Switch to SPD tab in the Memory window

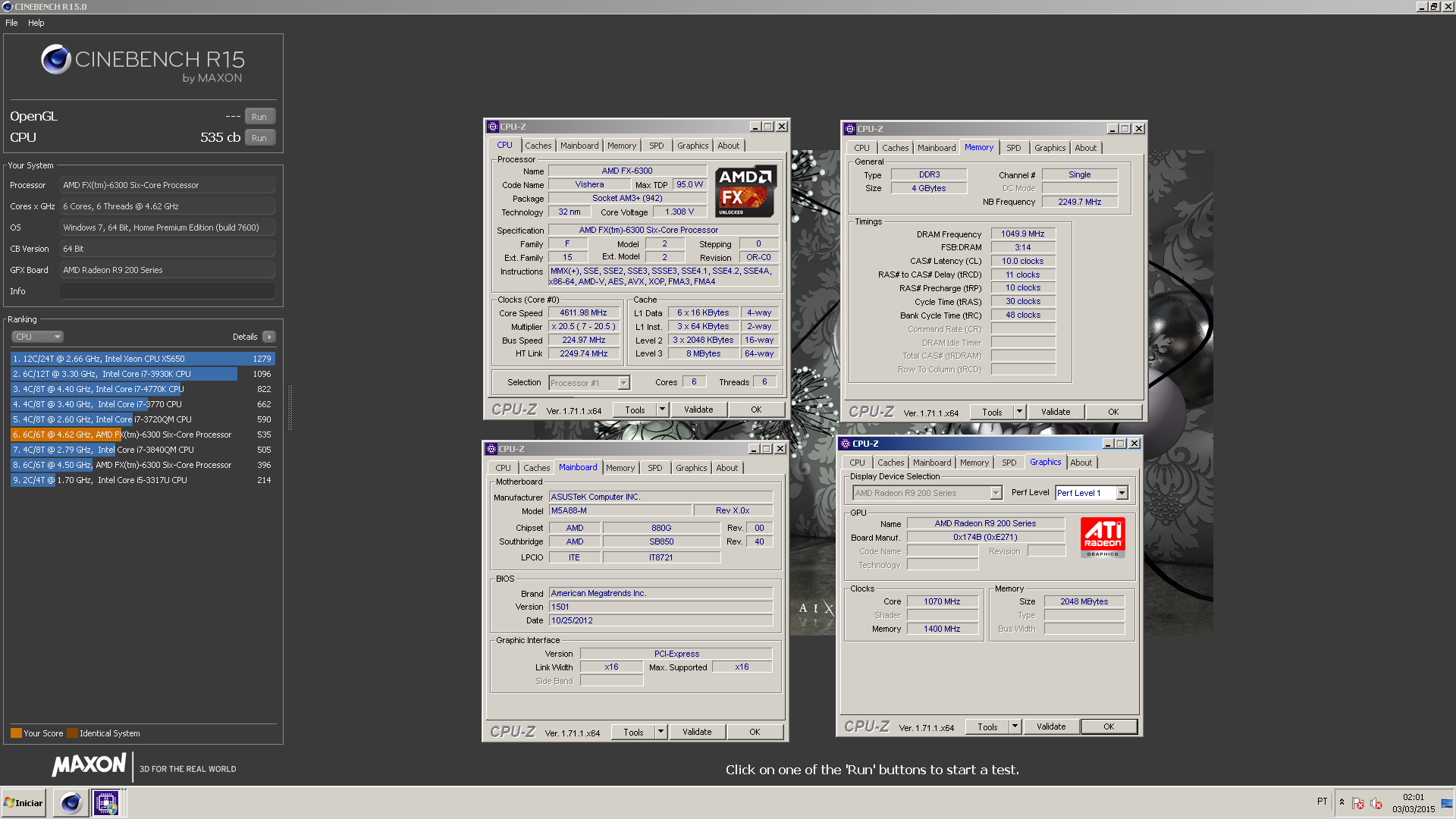1014,148
